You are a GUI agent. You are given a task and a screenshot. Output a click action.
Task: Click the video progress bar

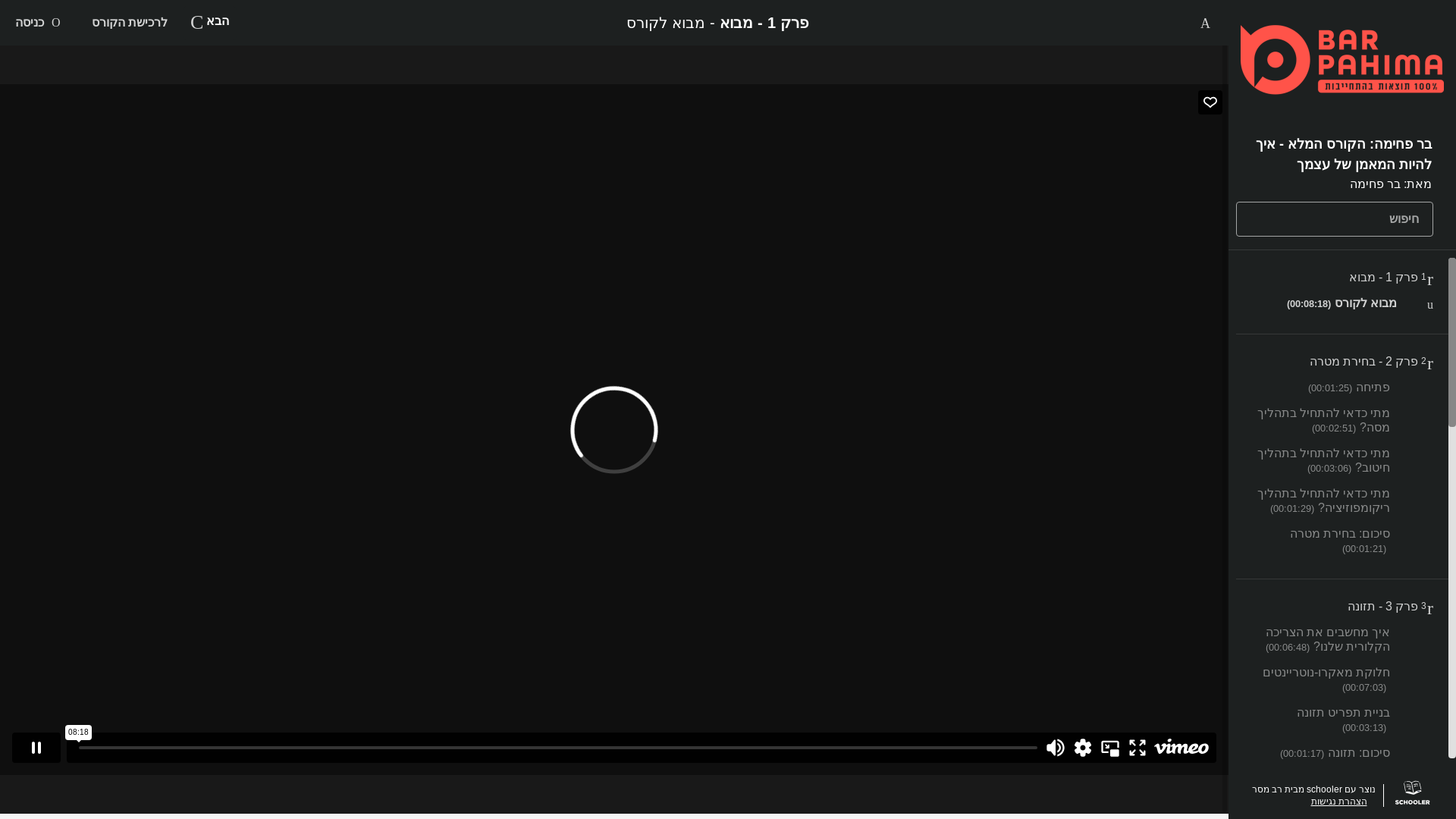[x=558, y=748]
